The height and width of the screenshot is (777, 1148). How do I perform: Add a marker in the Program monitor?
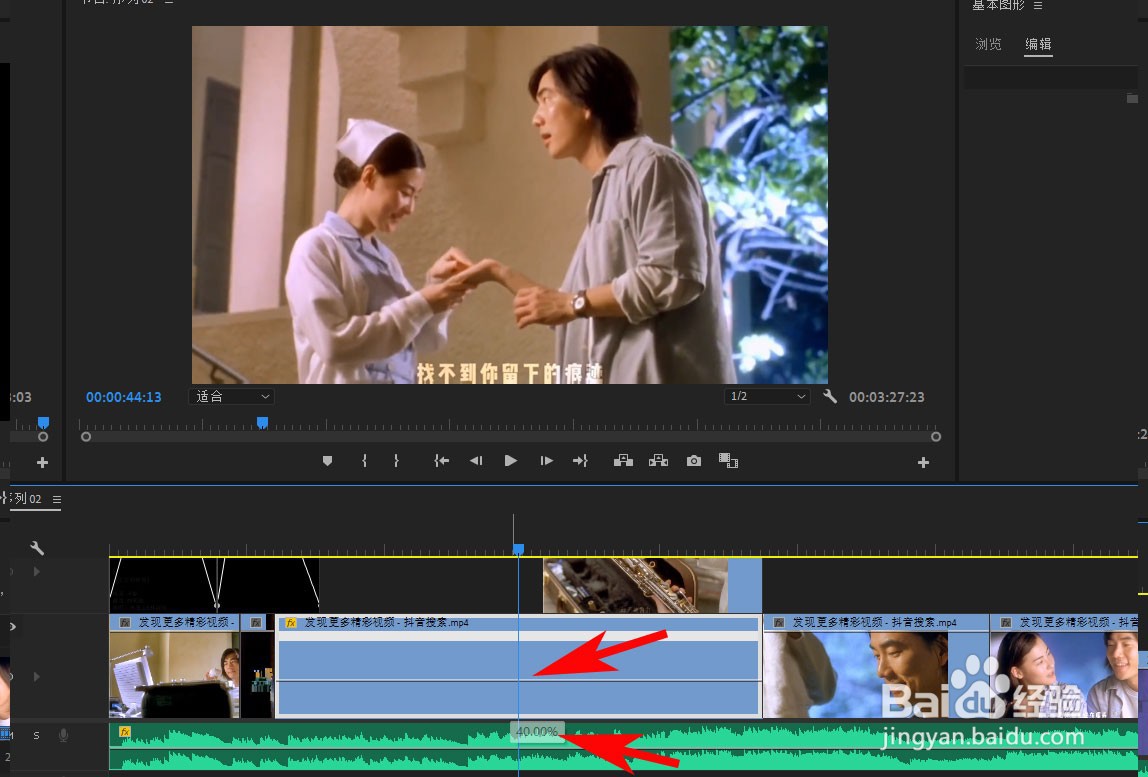pyautogui.click(x=327, y=461)
